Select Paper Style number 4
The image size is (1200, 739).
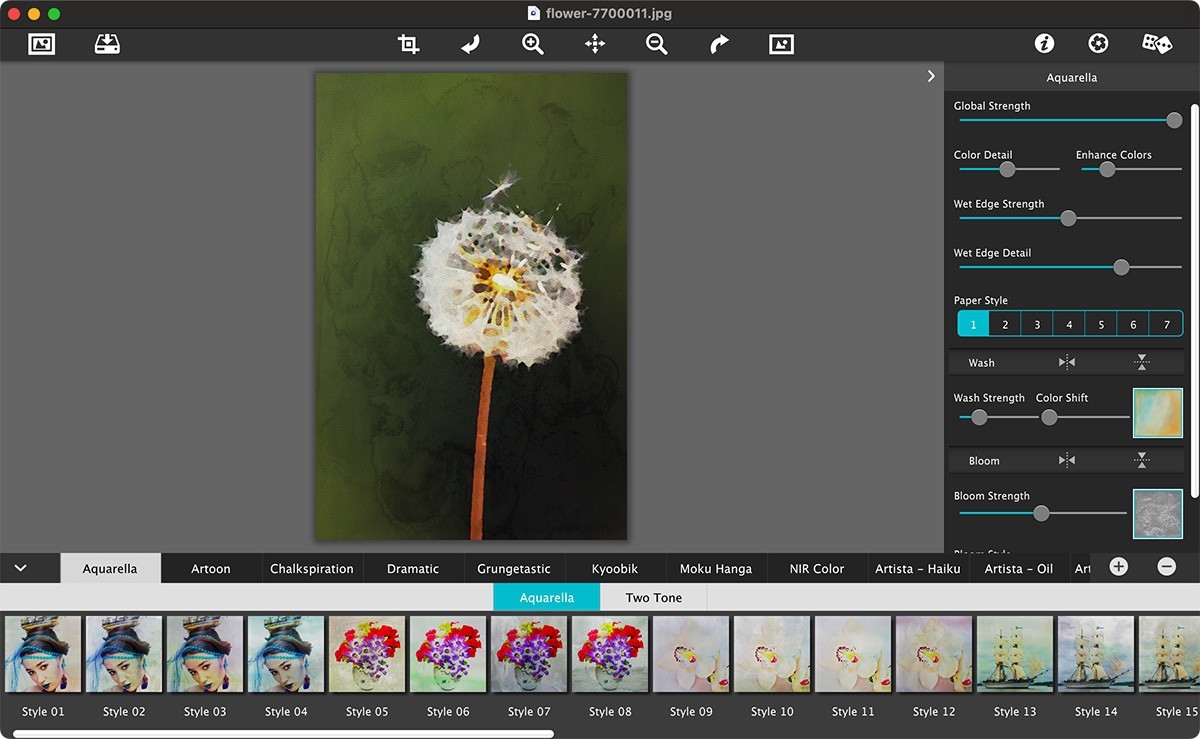pyautogui.click(x=1068, y=323)
